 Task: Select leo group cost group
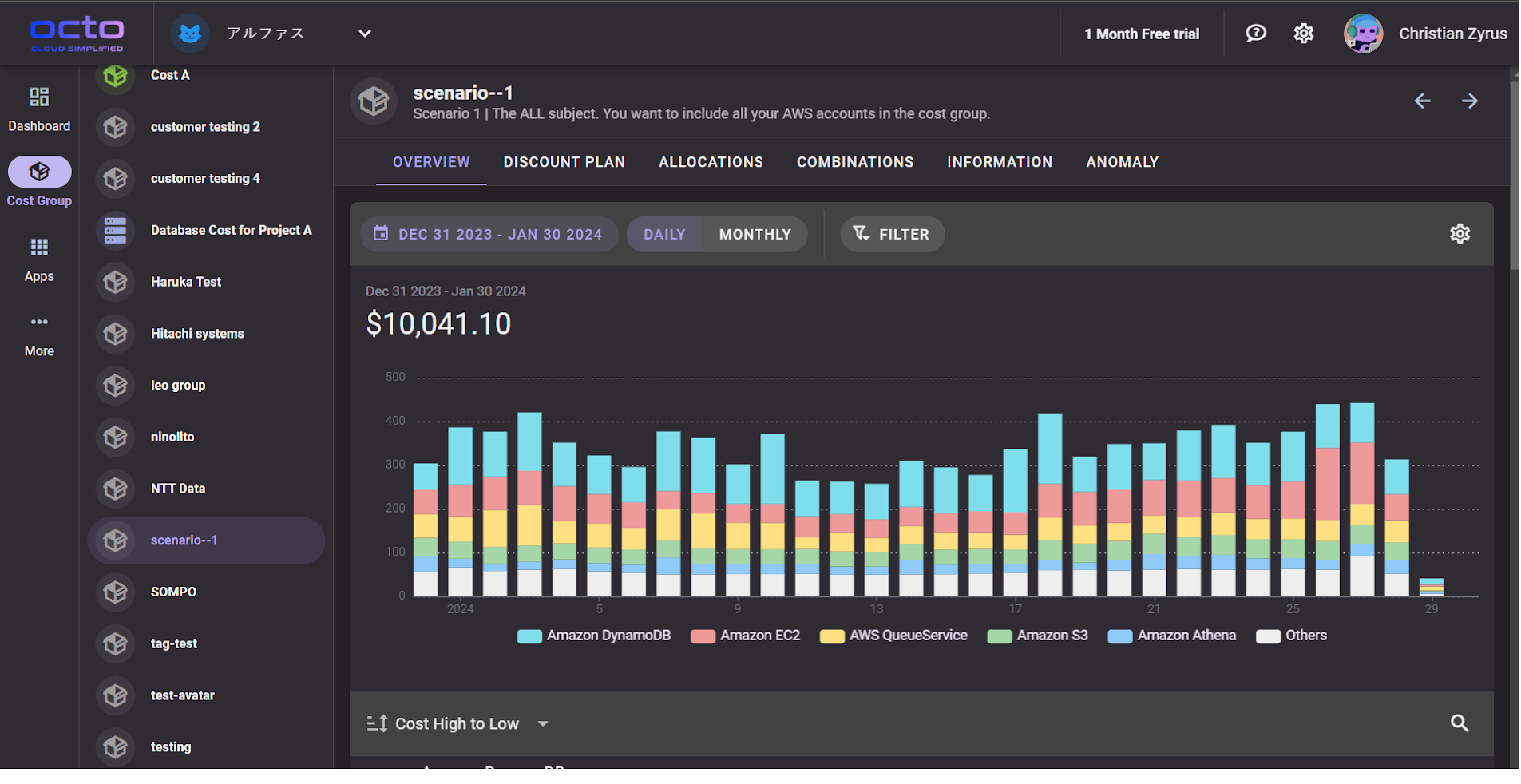[x=206, y=386]
